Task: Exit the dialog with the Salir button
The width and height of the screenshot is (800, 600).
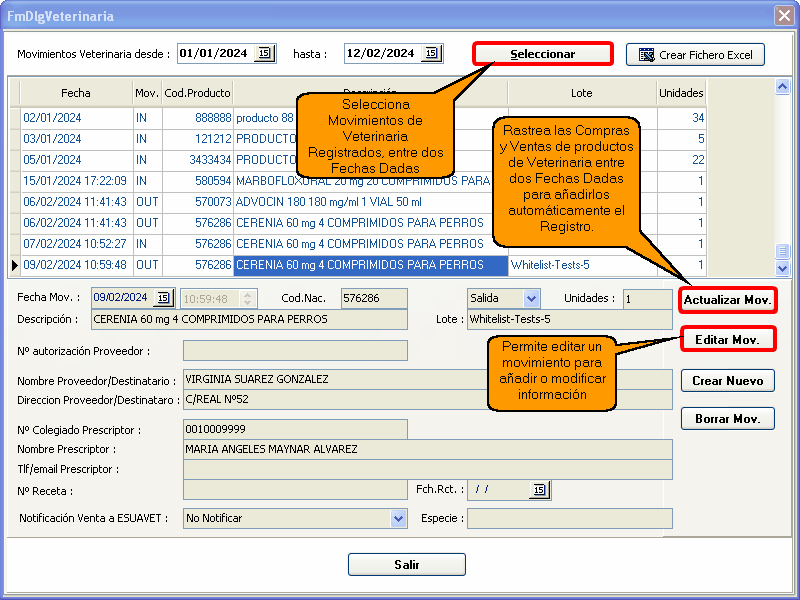Action: click(x=406, y=565)
